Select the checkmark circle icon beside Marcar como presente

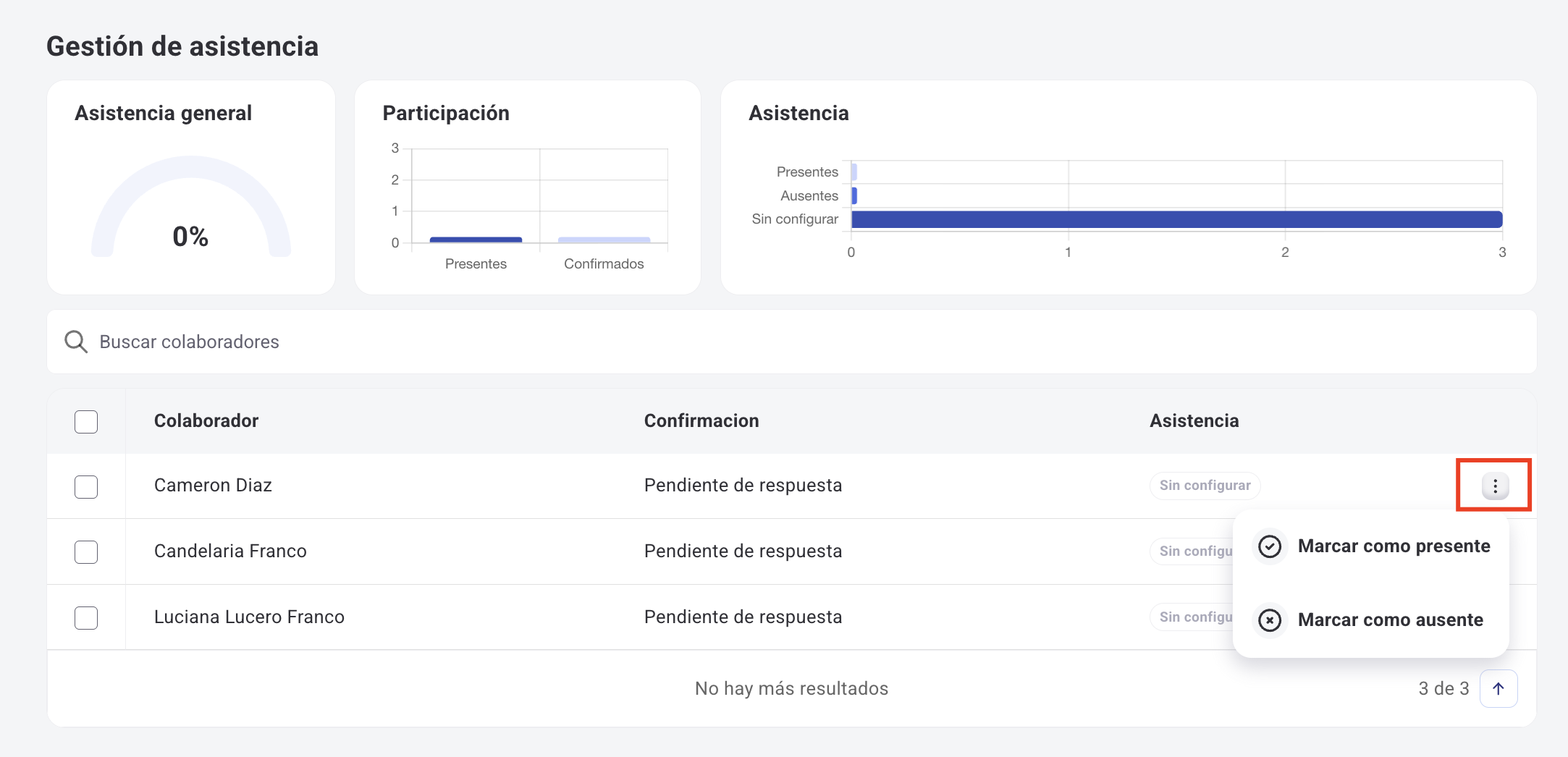tap(1270, 546)
